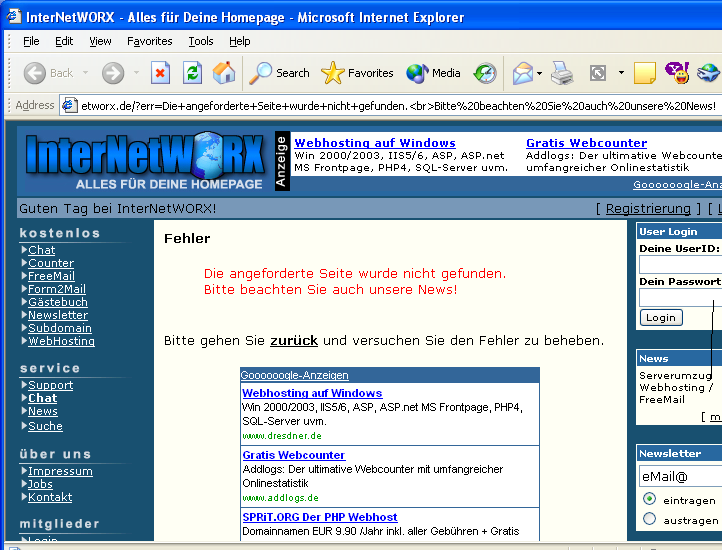The width and height of the screenshot is (722, 550).
Task: Open Media globe toolbar button
Action: pyautogui.click(x=433, y=73)
